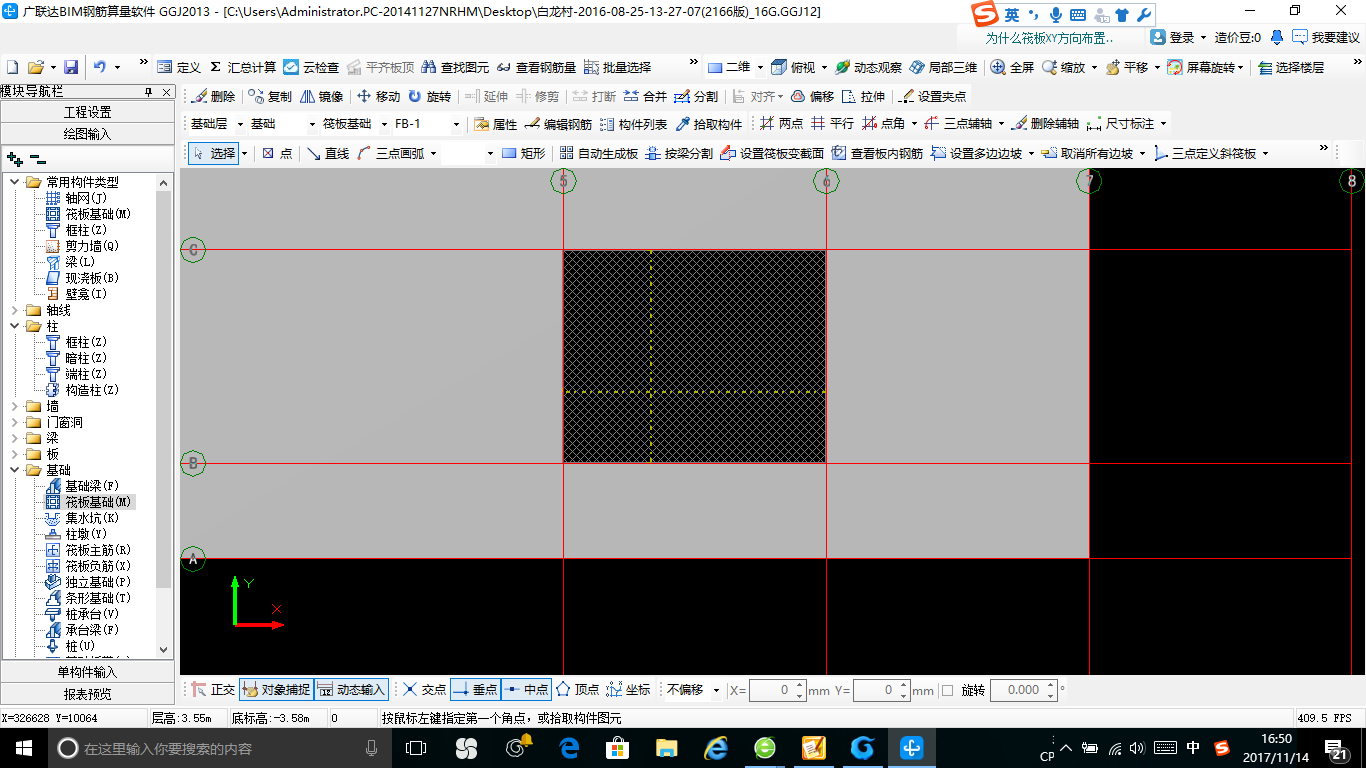This screenshot has height=768, width=1366.
Task: Click 删除辅轴 delete auxiliary axis
Action: pos(1045,124)
